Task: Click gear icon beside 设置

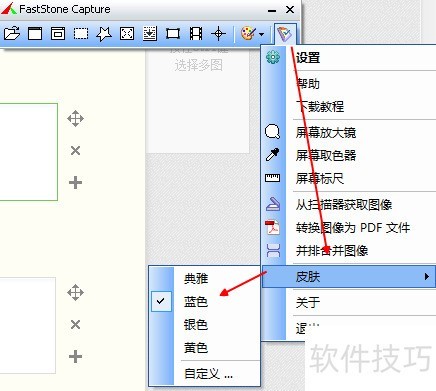Action: (273, 57)
